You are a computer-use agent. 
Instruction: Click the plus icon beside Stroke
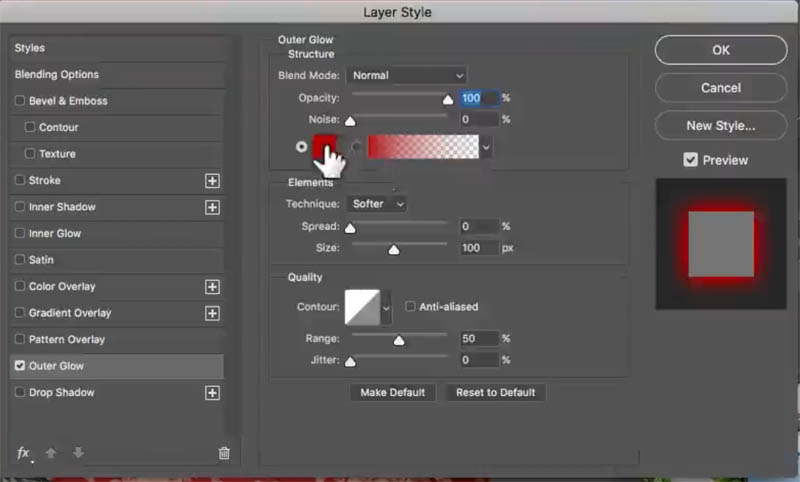pyautogui.click(x=212, y=181)
